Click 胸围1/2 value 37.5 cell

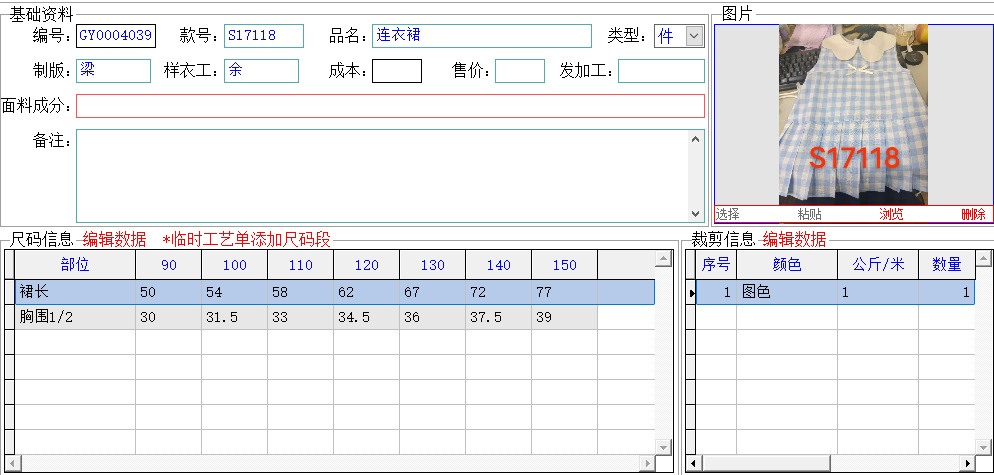tap(498, 317)
